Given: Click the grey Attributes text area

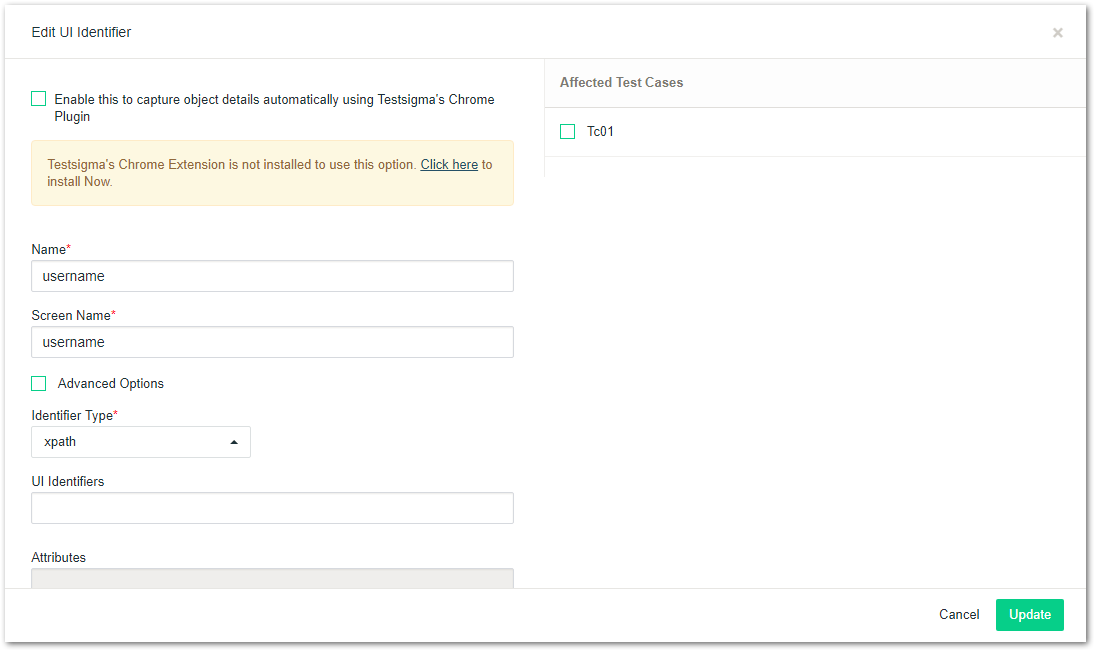Looking at the screenshot, I should 272,578.
